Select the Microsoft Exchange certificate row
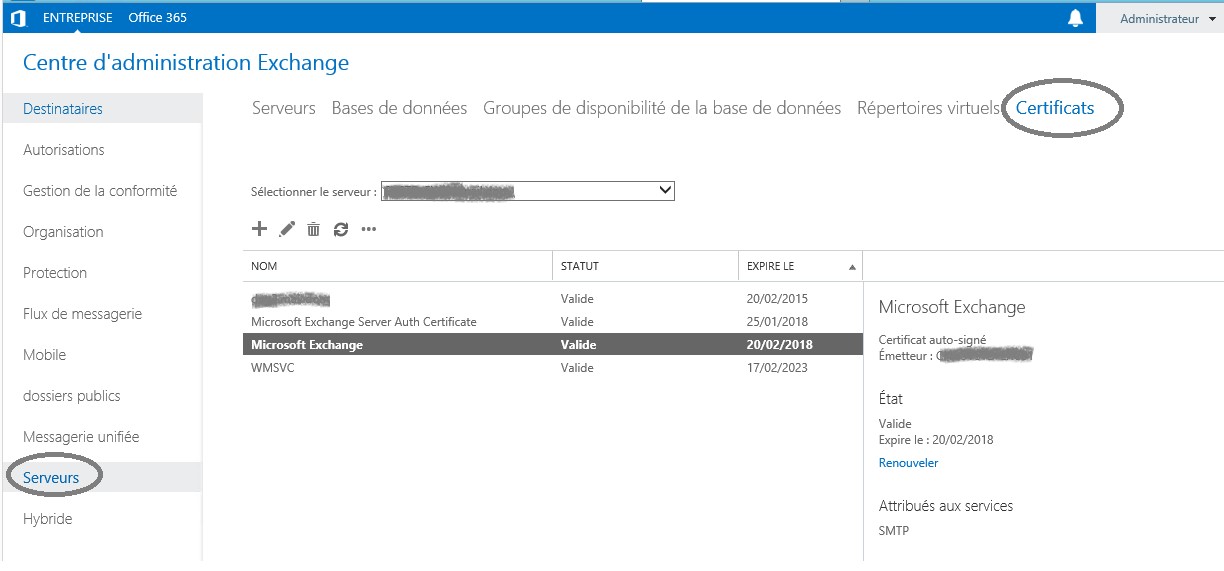 click(552, 345)
